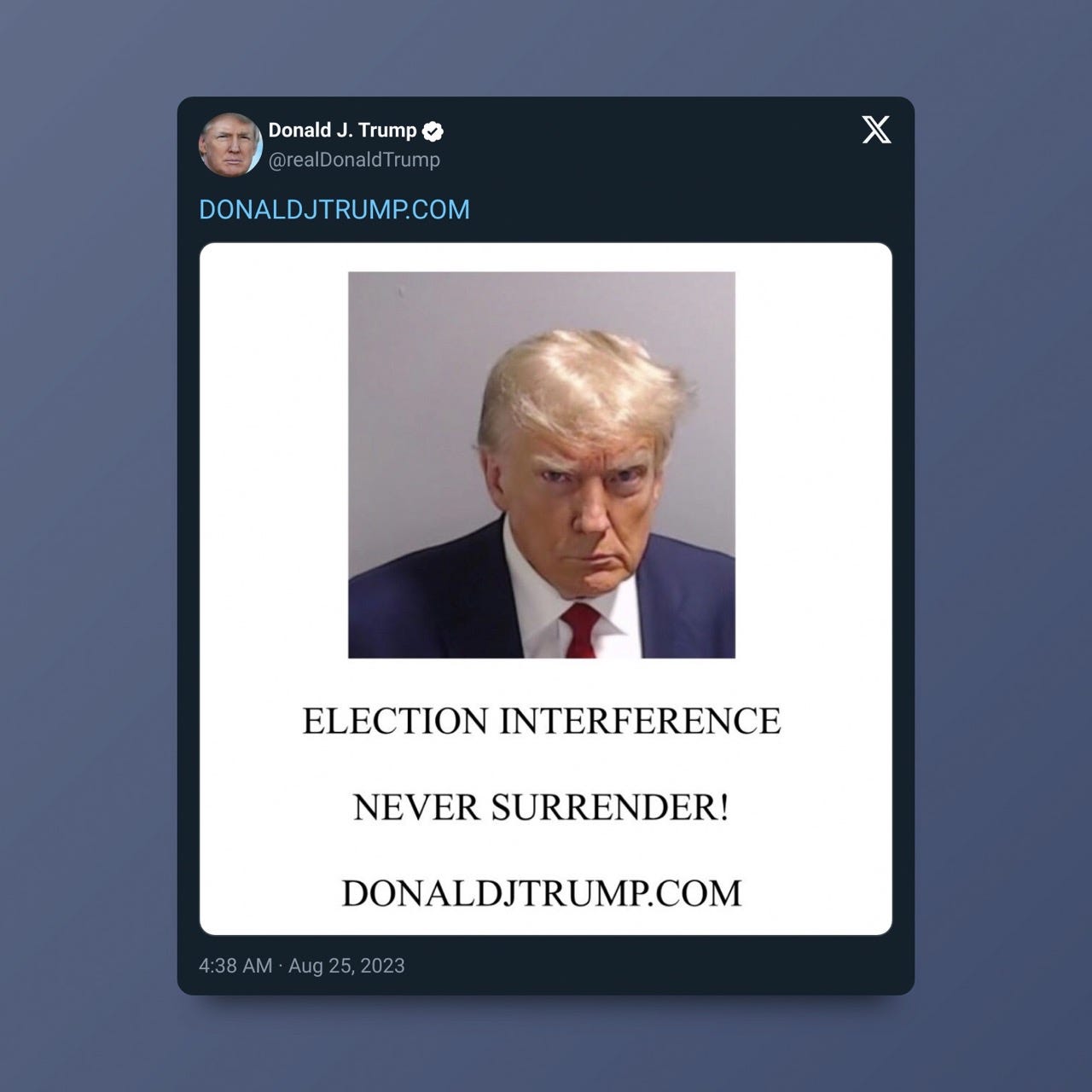Click the blue verified checkmark badge
This screenshot has width=1092, height=1092.
(x=433, y=131)
